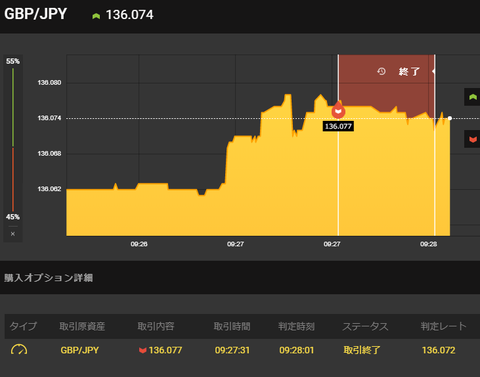Click the speedometer type icon in table row
The height and width of the screenshot is (377, 480).
coord(19,350)
